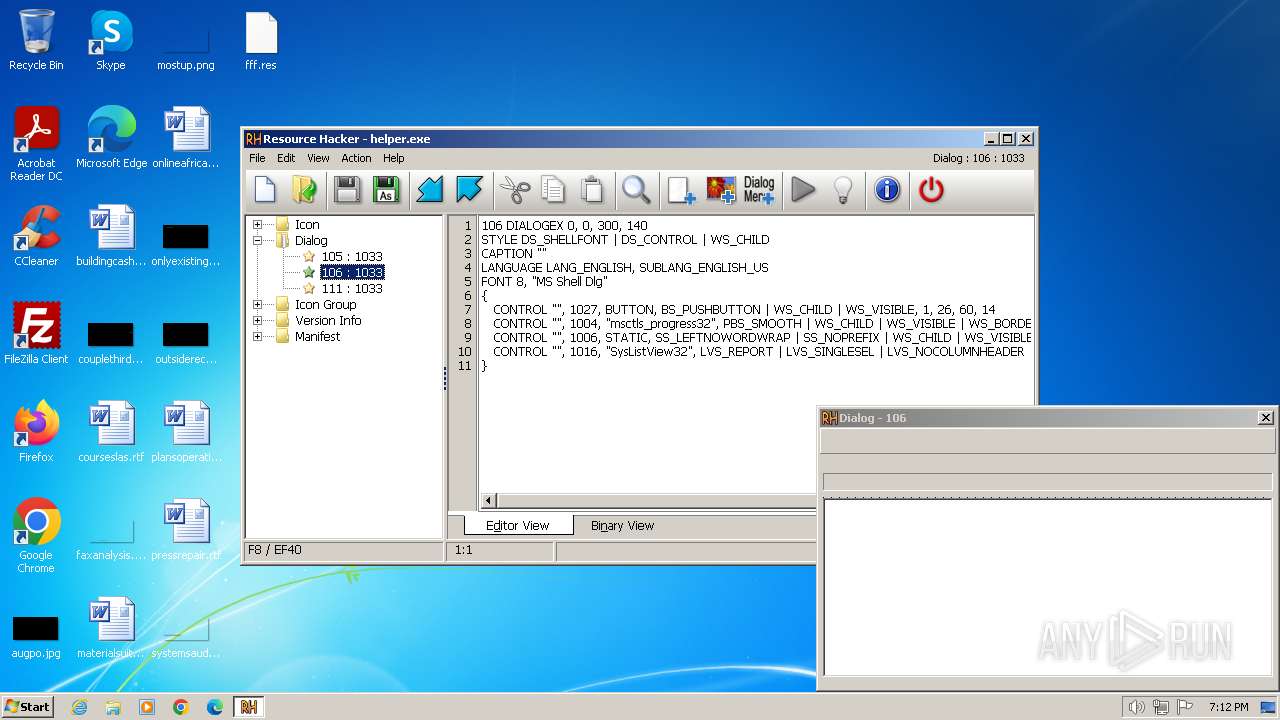This screenshot has height=720, width=1280.
Task: Click the Copy toolbar icon
Action: pyautogui.click(x=553, y=189)
